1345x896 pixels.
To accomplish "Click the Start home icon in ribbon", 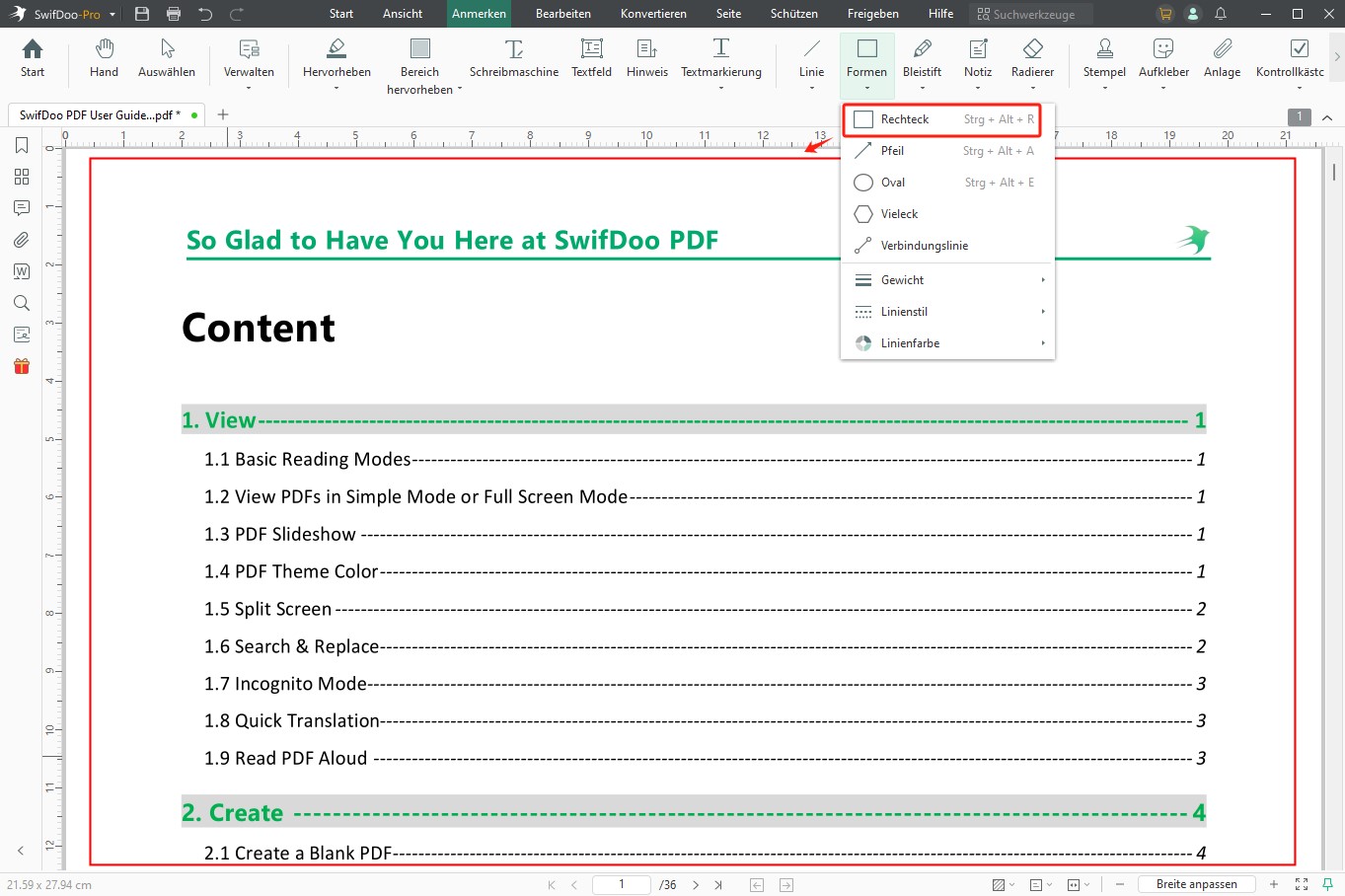I will pos(33,58).
